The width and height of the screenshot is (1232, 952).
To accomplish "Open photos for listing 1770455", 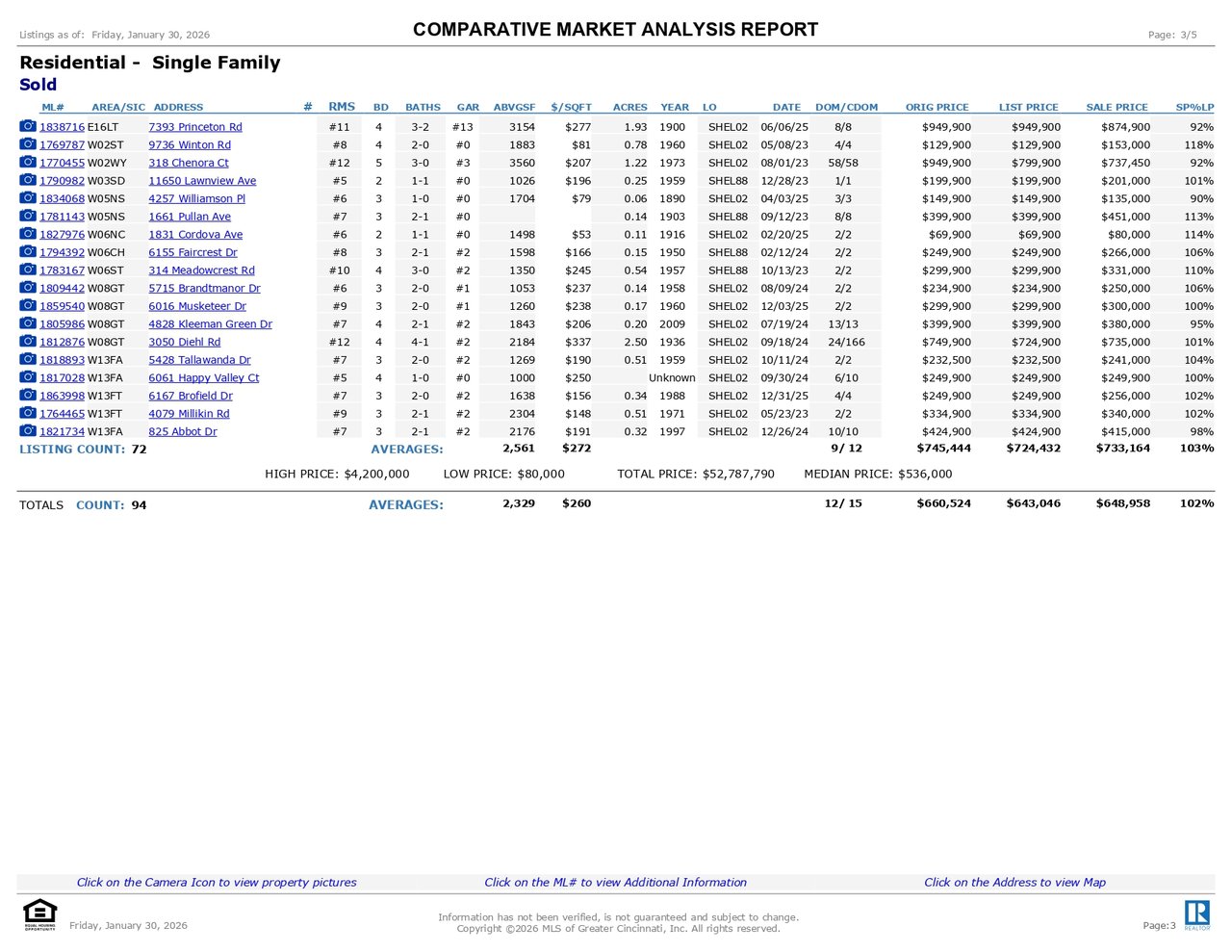I will click(x=28, y=163).
